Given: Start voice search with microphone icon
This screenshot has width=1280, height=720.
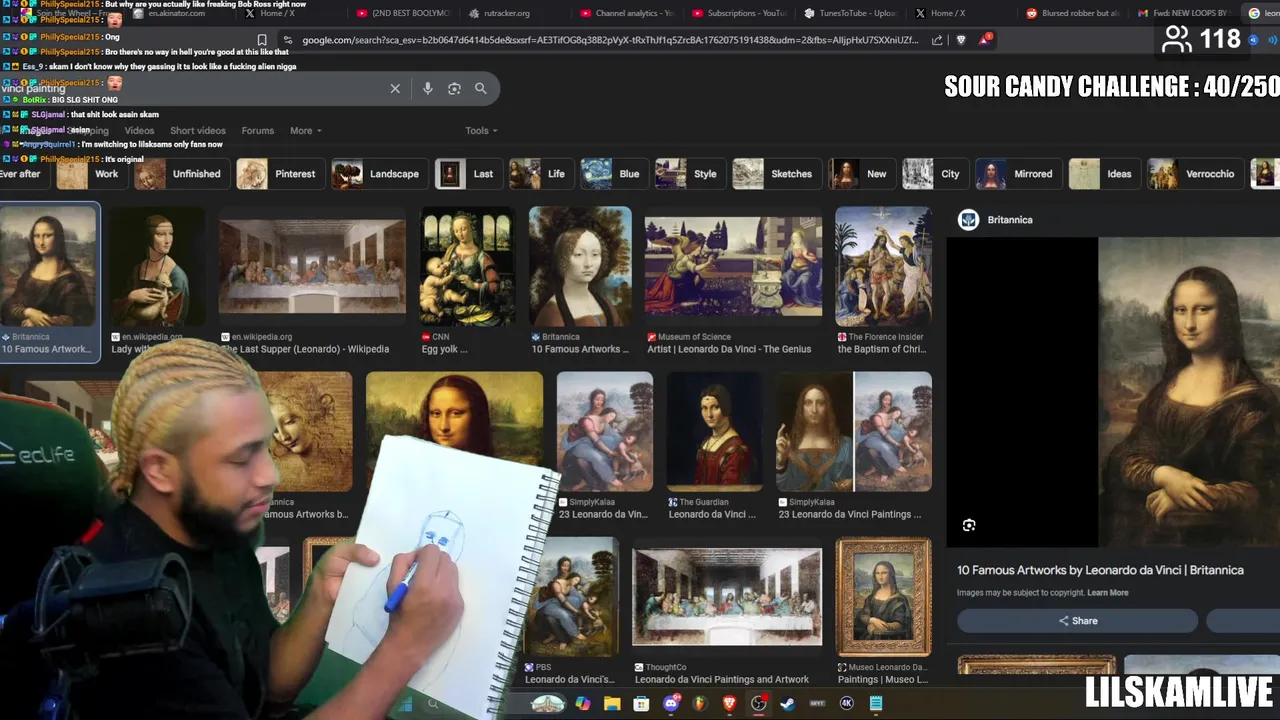Looking at the screenshot, I should click(x=427, y=88).
